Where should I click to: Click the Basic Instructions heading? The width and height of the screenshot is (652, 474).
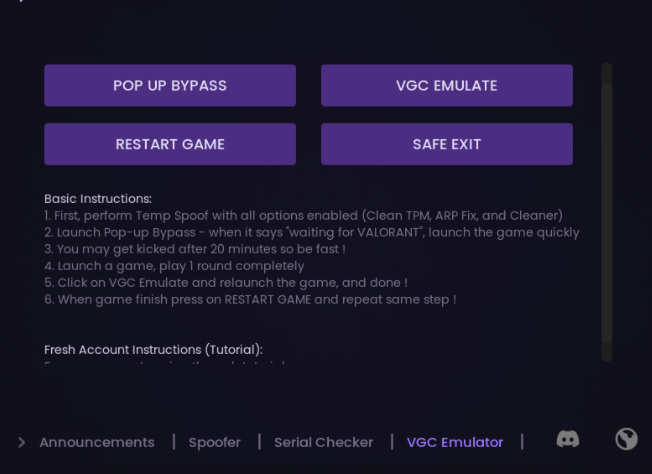(98, 199)
